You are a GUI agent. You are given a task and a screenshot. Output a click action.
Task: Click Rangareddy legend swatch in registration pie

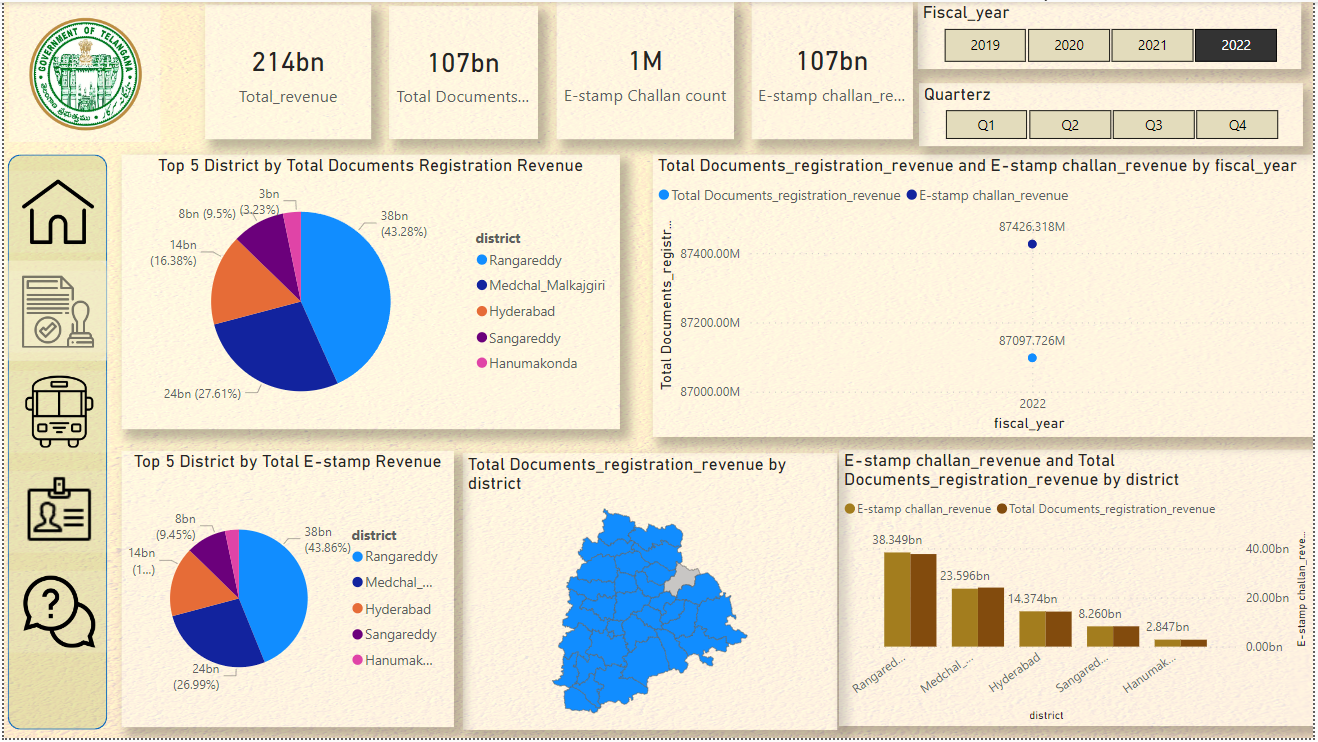click(x=481, y=261)
